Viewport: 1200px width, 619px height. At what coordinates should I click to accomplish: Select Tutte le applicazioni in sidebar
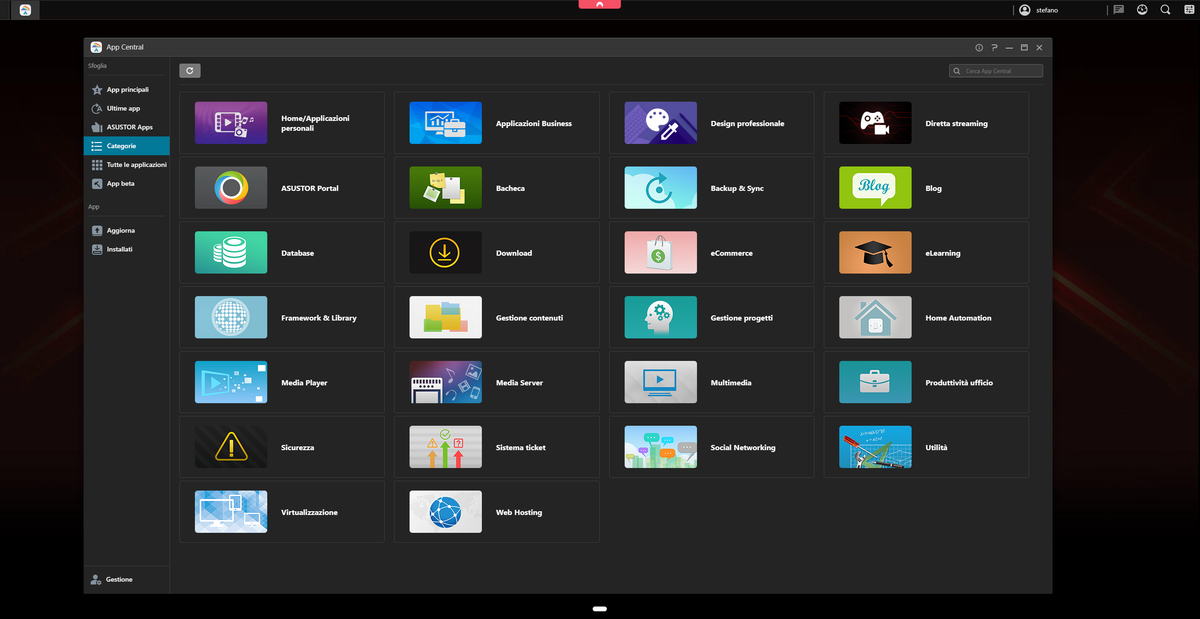pyautogui.click(x=127, y=164)
